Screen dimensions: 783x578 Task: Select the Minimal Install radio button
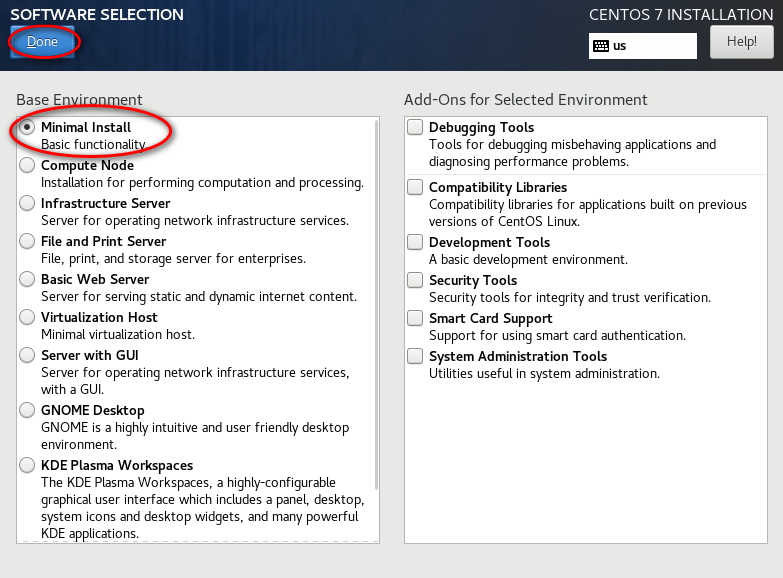point(27,127)
